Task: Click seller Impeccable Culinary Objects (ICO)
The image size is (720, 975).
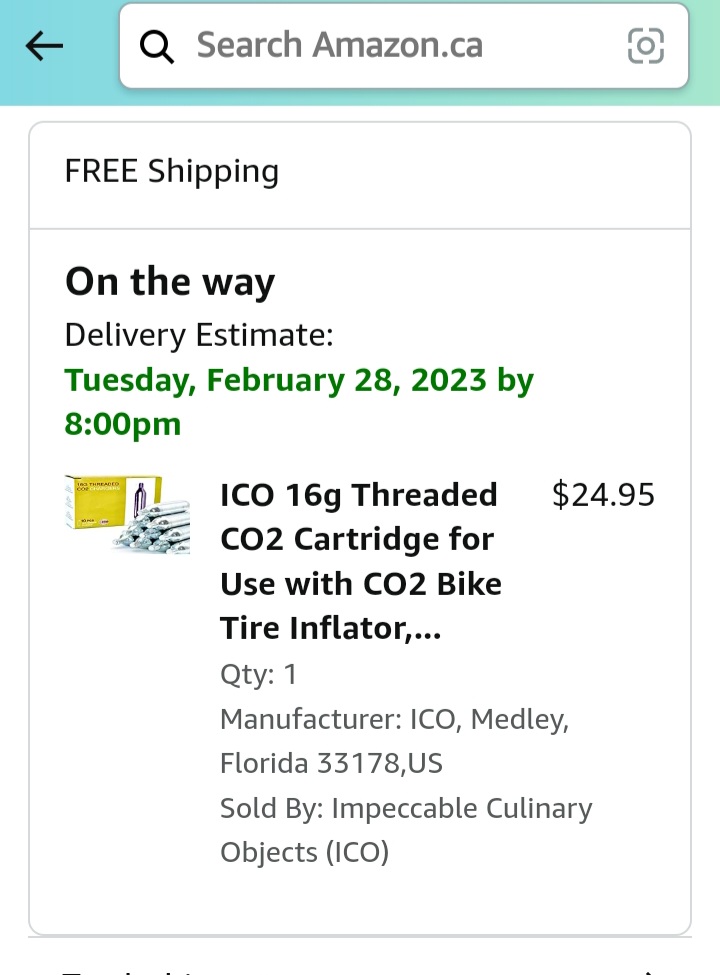Action: point(406,830)
